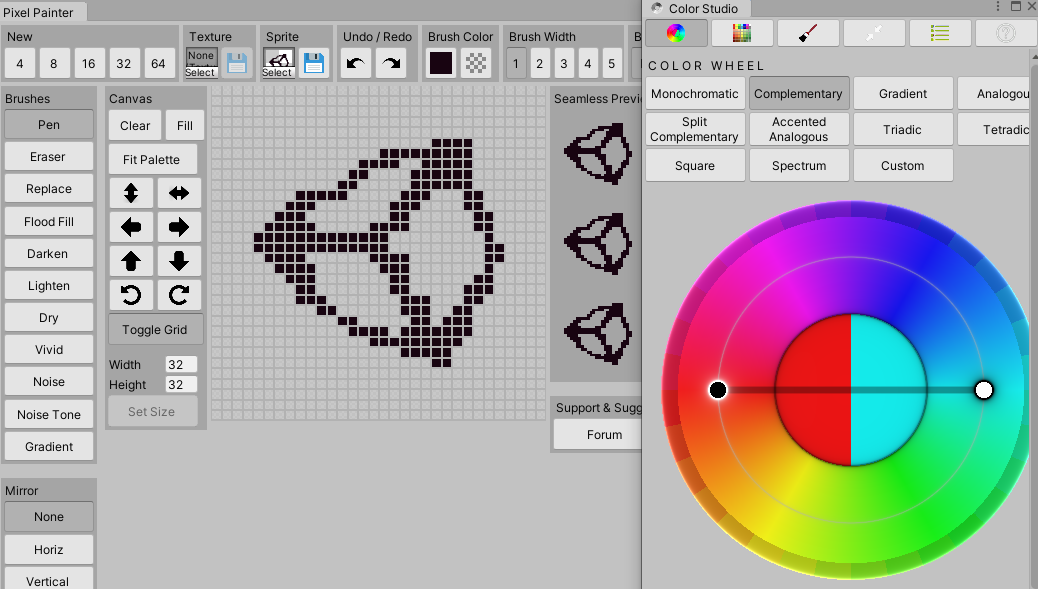Click the Fit Palette button

click(153, 159)
